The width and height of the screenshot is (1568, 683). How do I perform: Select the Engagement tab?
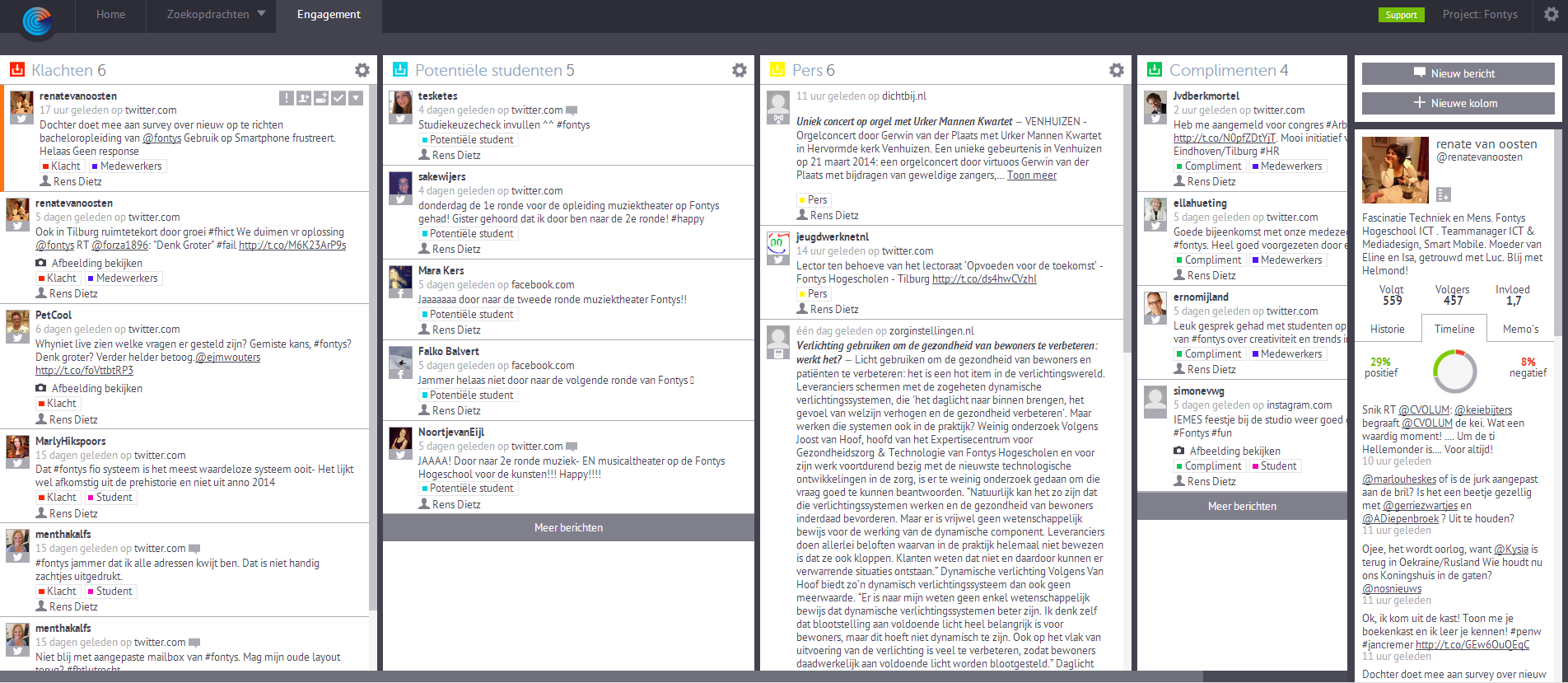[x=329, y=14]
